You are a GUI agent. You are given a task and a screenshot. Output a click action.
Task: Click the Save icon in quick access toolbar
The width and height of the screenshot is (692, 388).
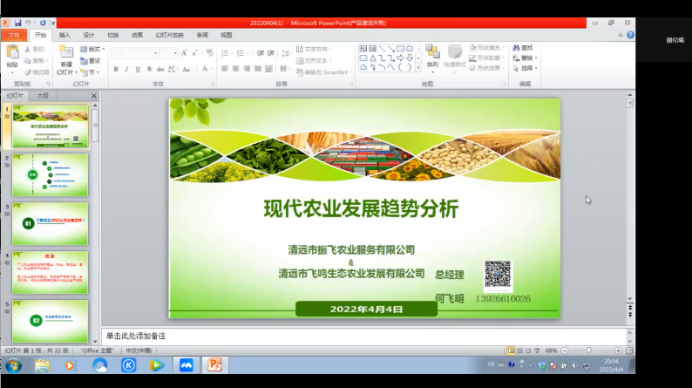click(x=18, y=23)
